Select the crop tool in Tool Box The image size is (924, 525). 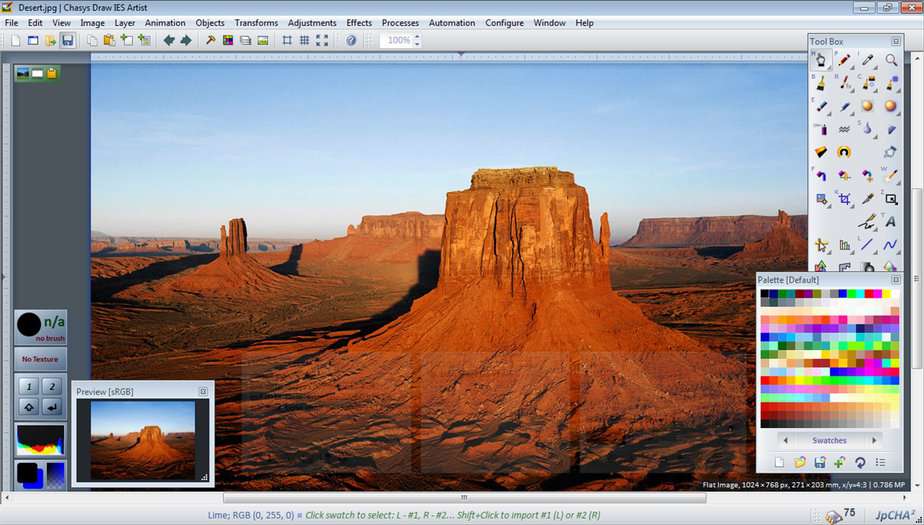click(x=844, y=199)
